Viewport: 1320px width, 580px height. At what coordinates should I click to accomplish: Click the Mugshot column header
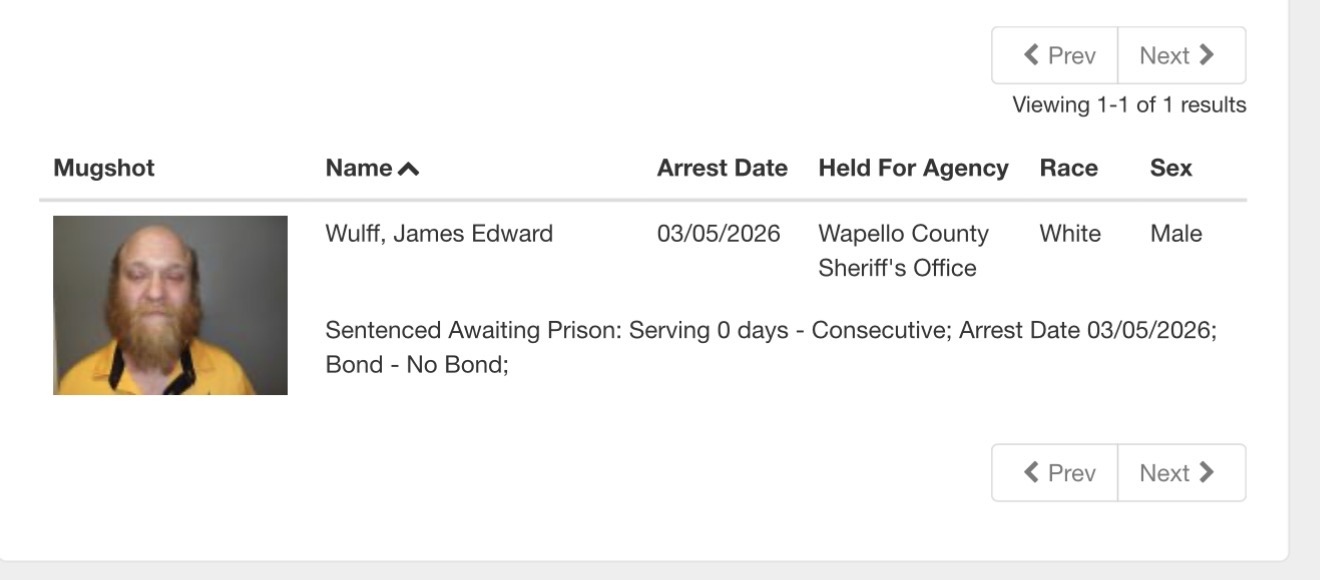click(x=104, y=168)
